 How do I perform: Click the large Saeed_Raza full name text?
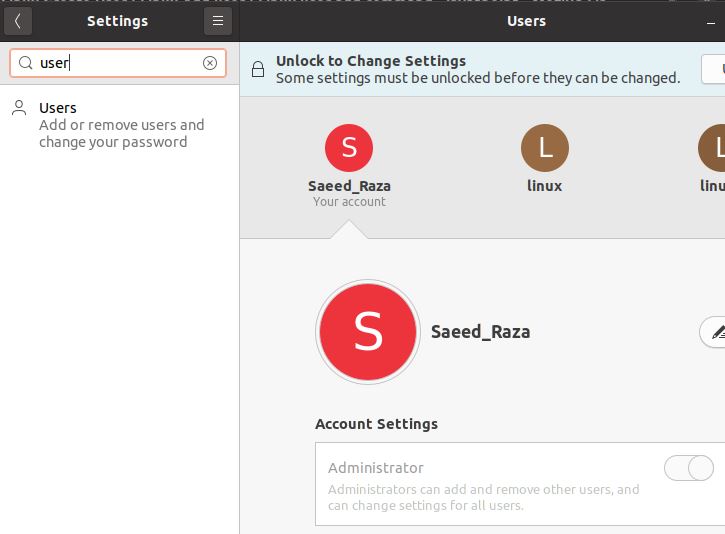pyautogui.click(x=480, y=332)
